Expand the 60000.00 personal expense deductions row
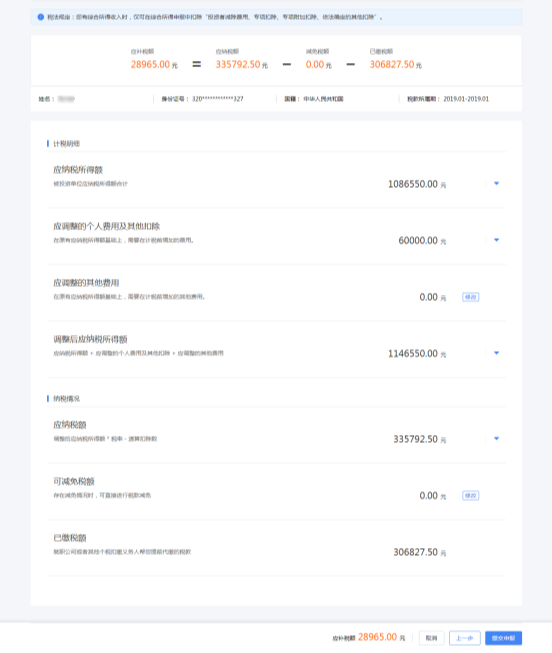The width and height of the screenshot is (552, 653). click(x=496, y=240)
